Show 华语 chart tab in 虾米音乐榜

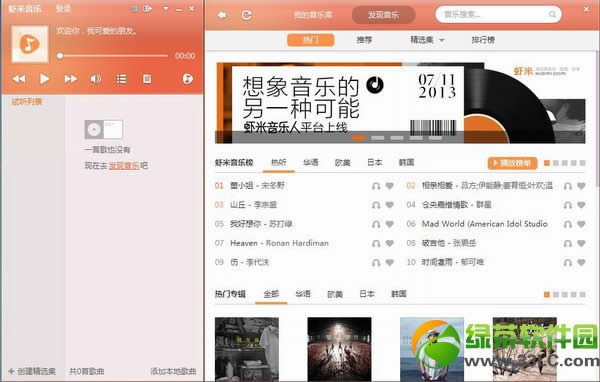pyautogui.click(x=311, y=162)
